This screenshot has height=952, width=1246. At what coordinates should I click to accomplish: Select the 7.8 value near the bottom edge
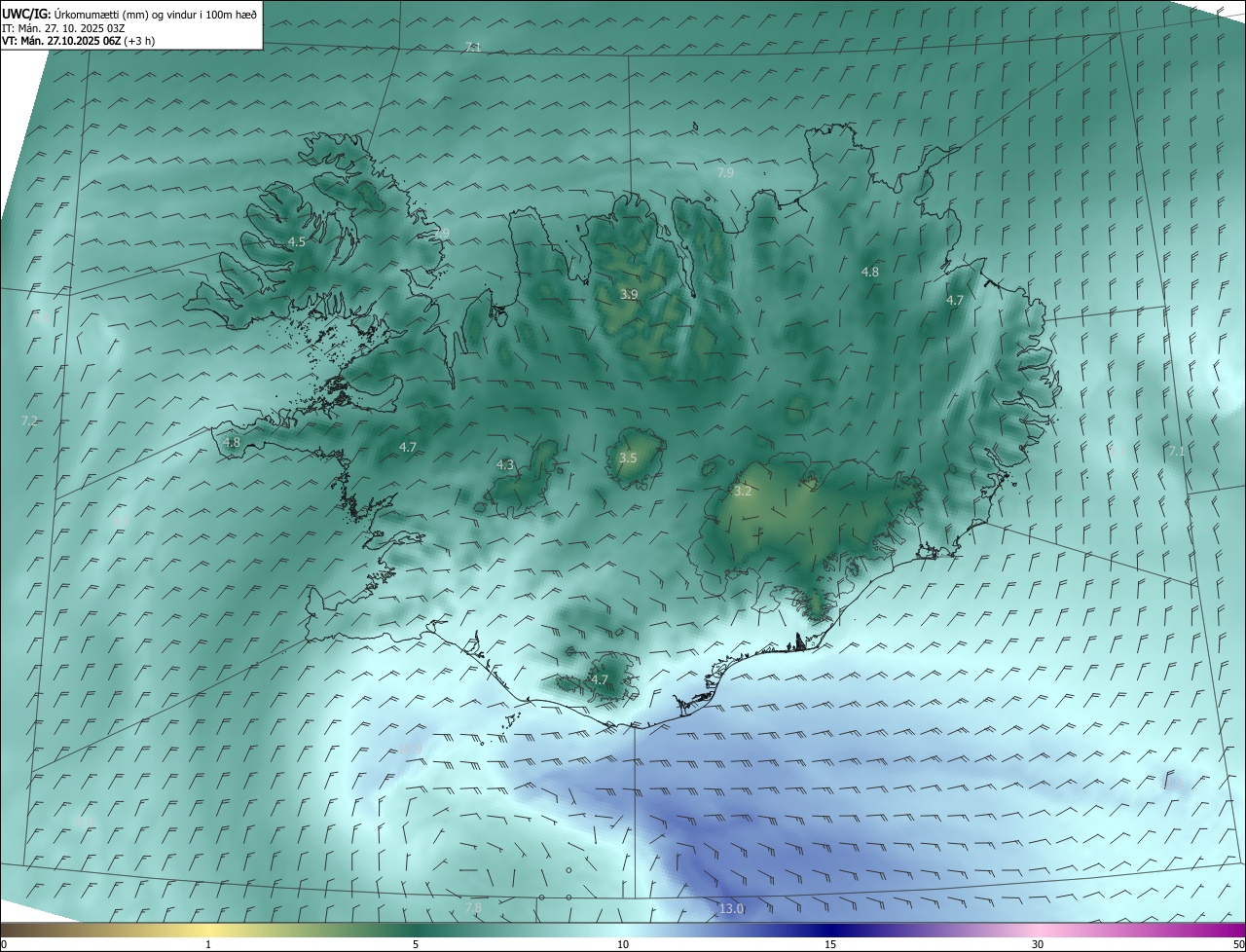(473, 907)
